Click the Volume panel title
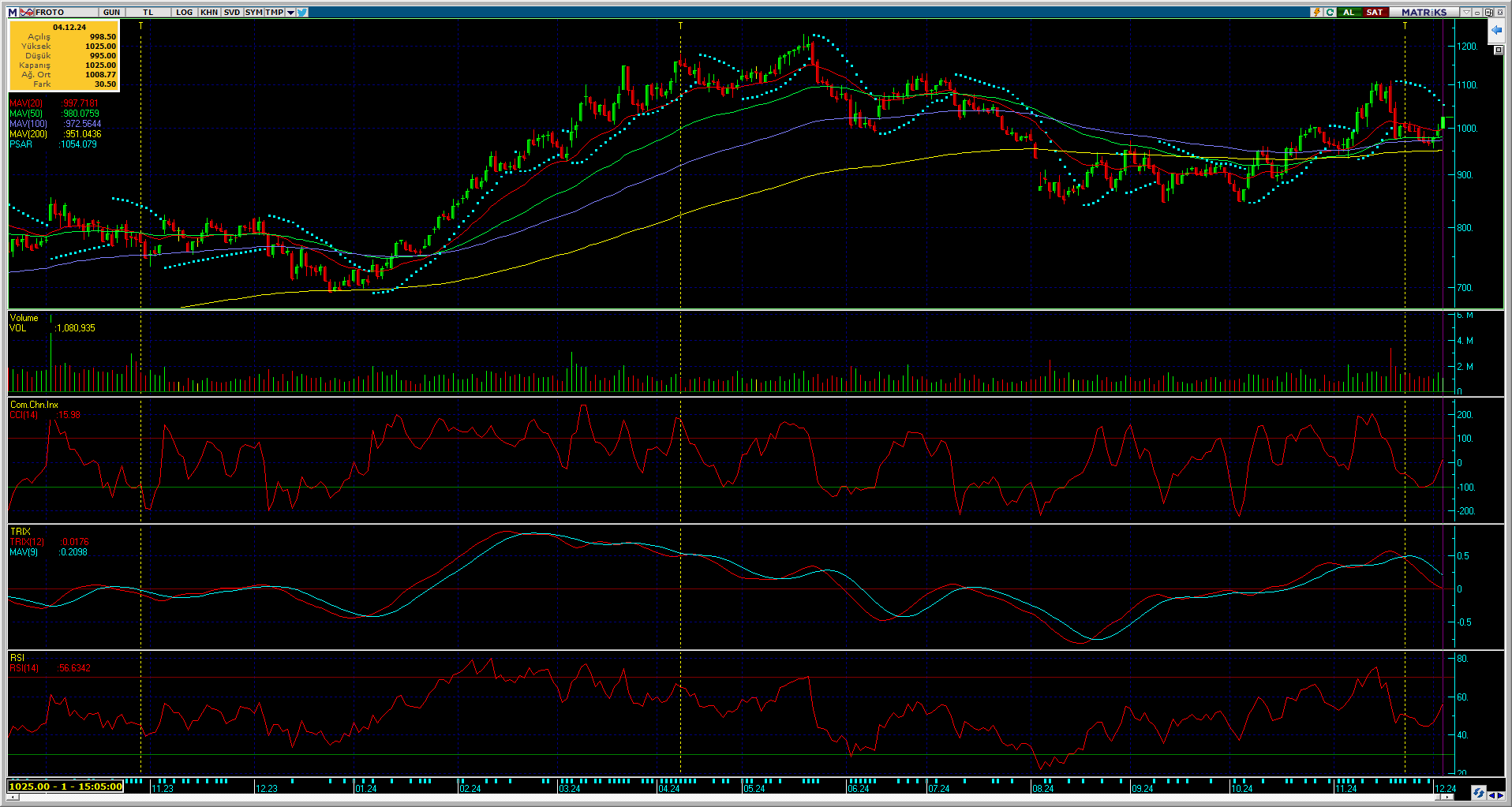 pyautogui.click(x=24, y=318)
